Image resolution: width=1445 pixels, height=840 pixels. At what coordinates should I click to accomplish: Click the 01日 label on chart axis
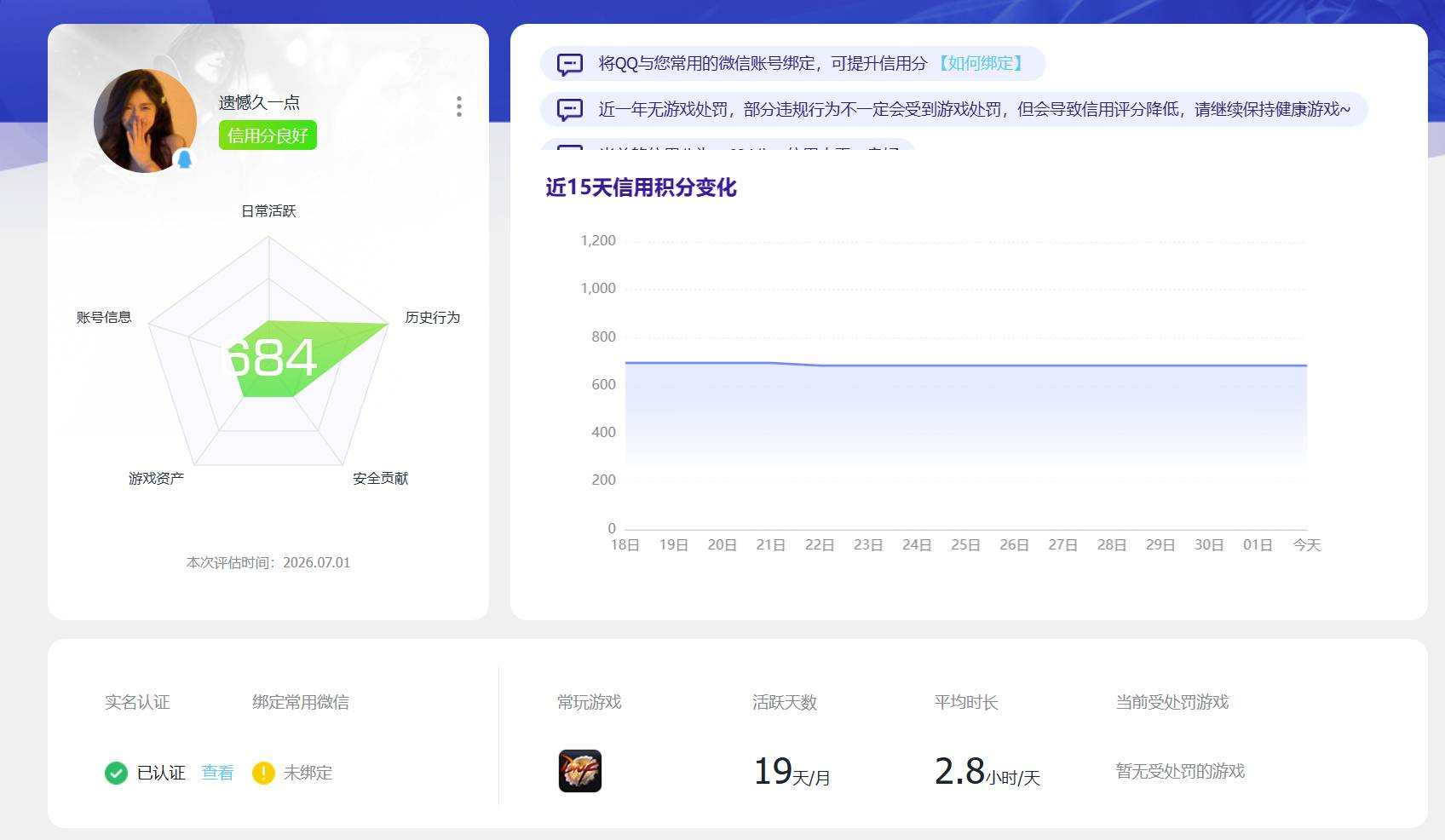[1258, 545]
